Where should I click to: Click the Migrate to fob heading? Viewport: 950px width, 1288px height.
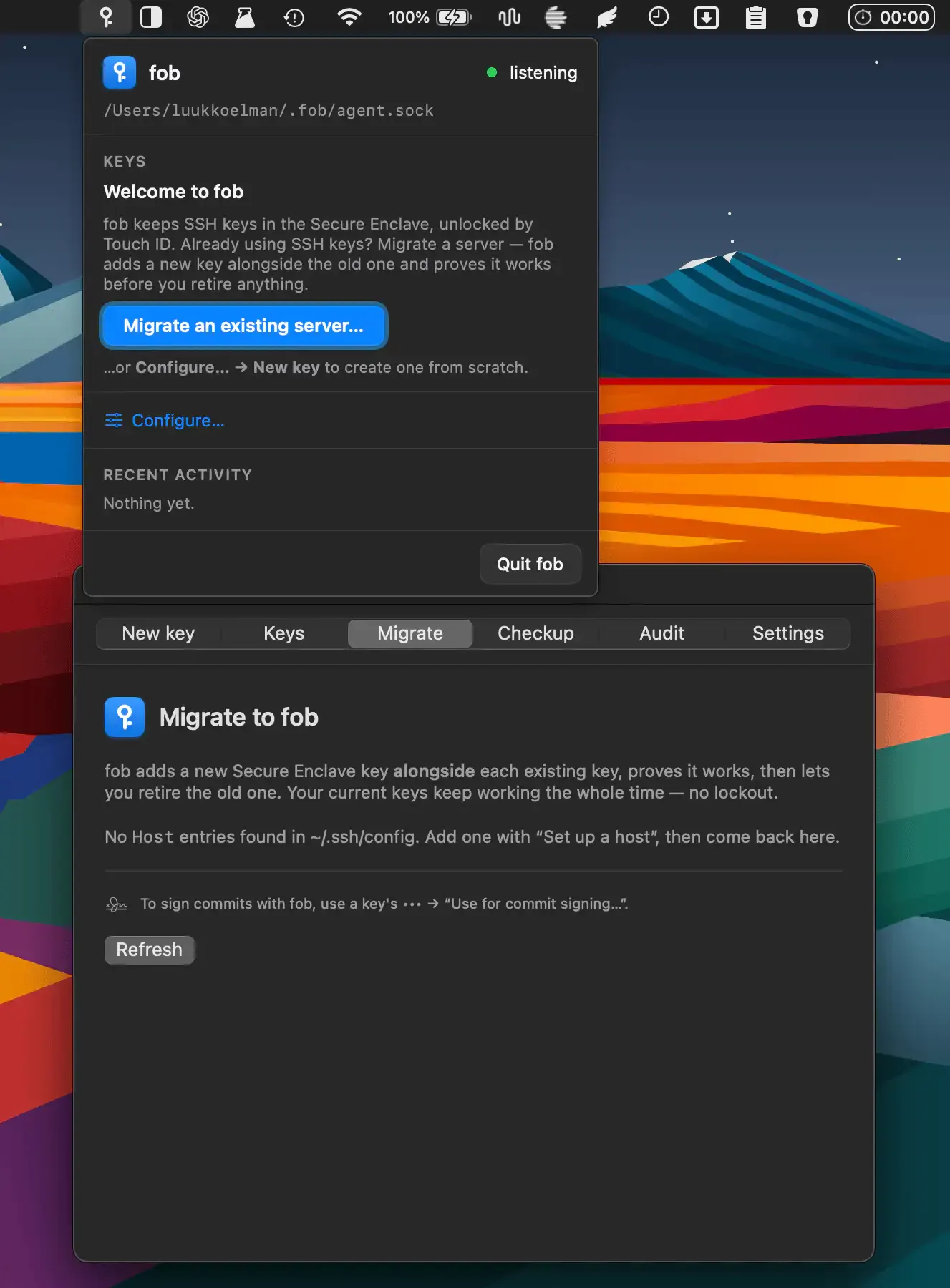coord(239,717)
